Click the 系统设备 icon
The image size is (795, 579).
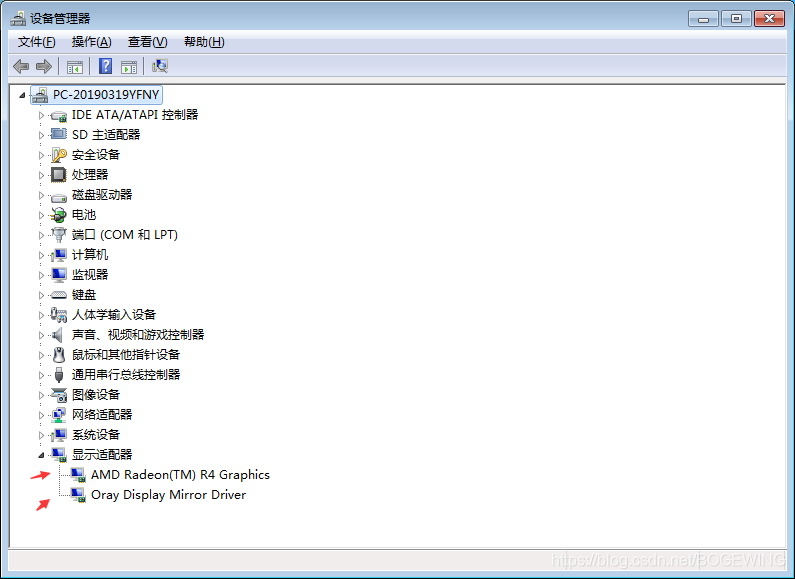click(x=59, y=435)
